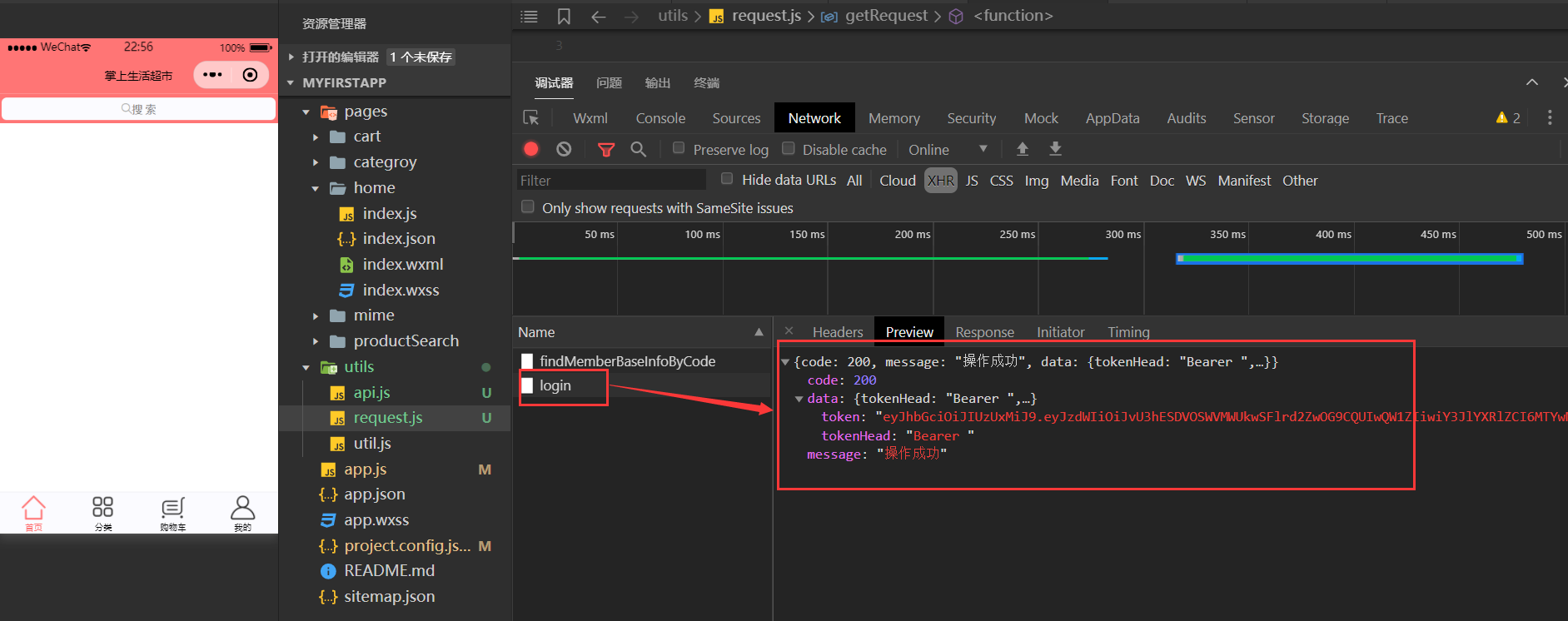
Task: Open the network search magnifier icon
Action: click(638, 149)
